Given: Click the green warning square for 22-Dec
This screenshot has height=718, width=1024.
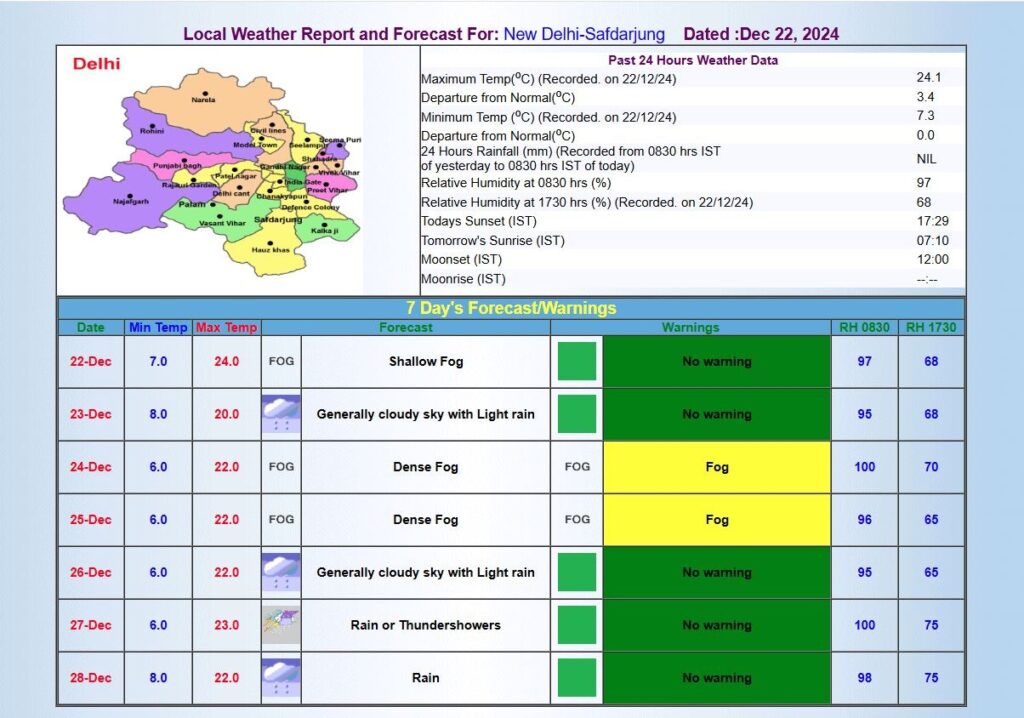Looking at the screenshot, I should (x=577, y=361).
